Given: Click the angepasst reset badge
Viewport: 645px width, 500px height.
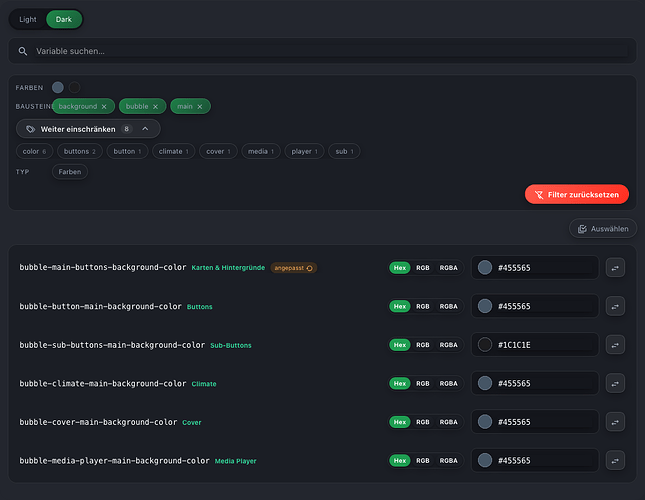Looking at the screenshot, I should tap(294, 268).
